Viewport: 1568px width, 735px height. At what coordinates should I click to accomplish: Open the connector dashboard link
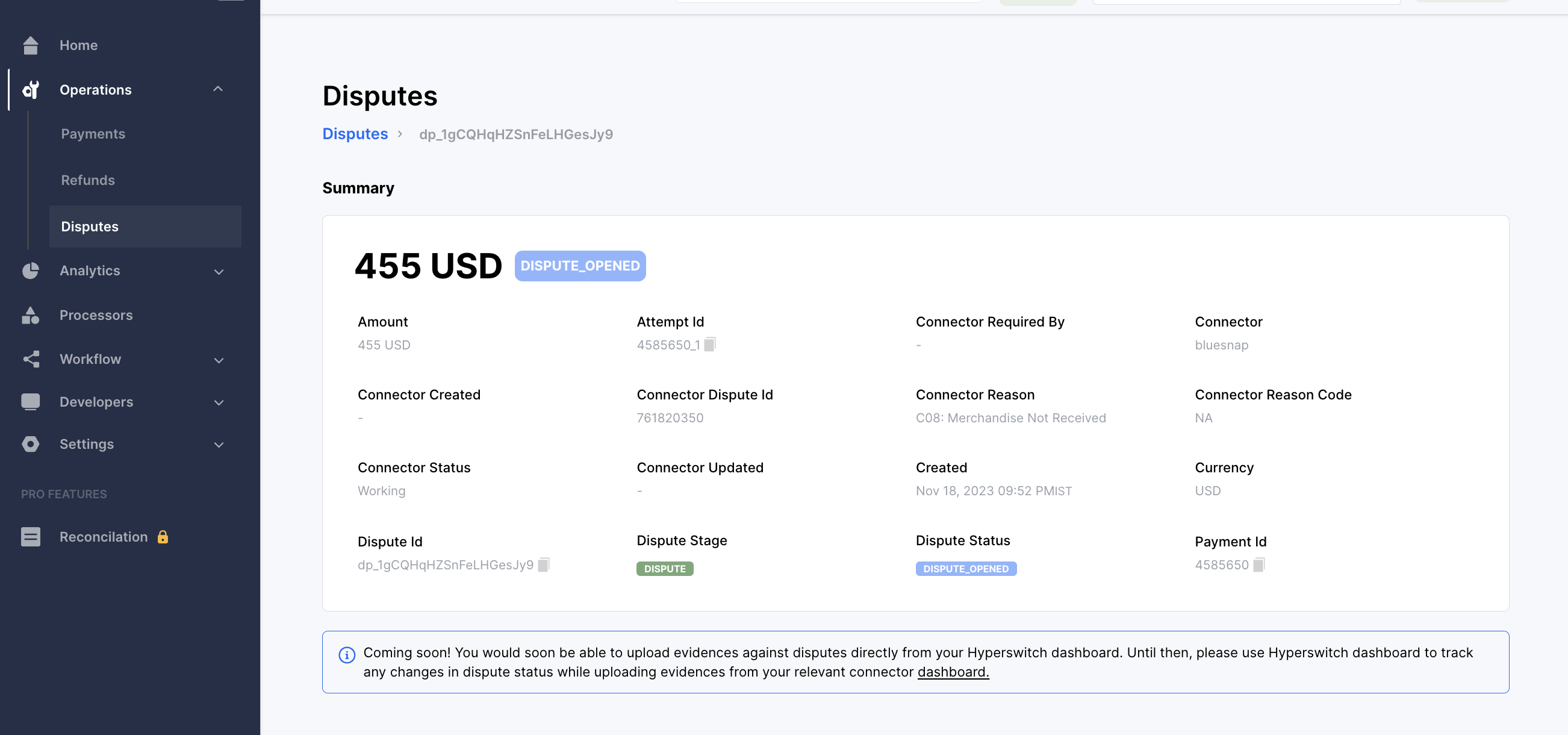click(x=953, y=672)
